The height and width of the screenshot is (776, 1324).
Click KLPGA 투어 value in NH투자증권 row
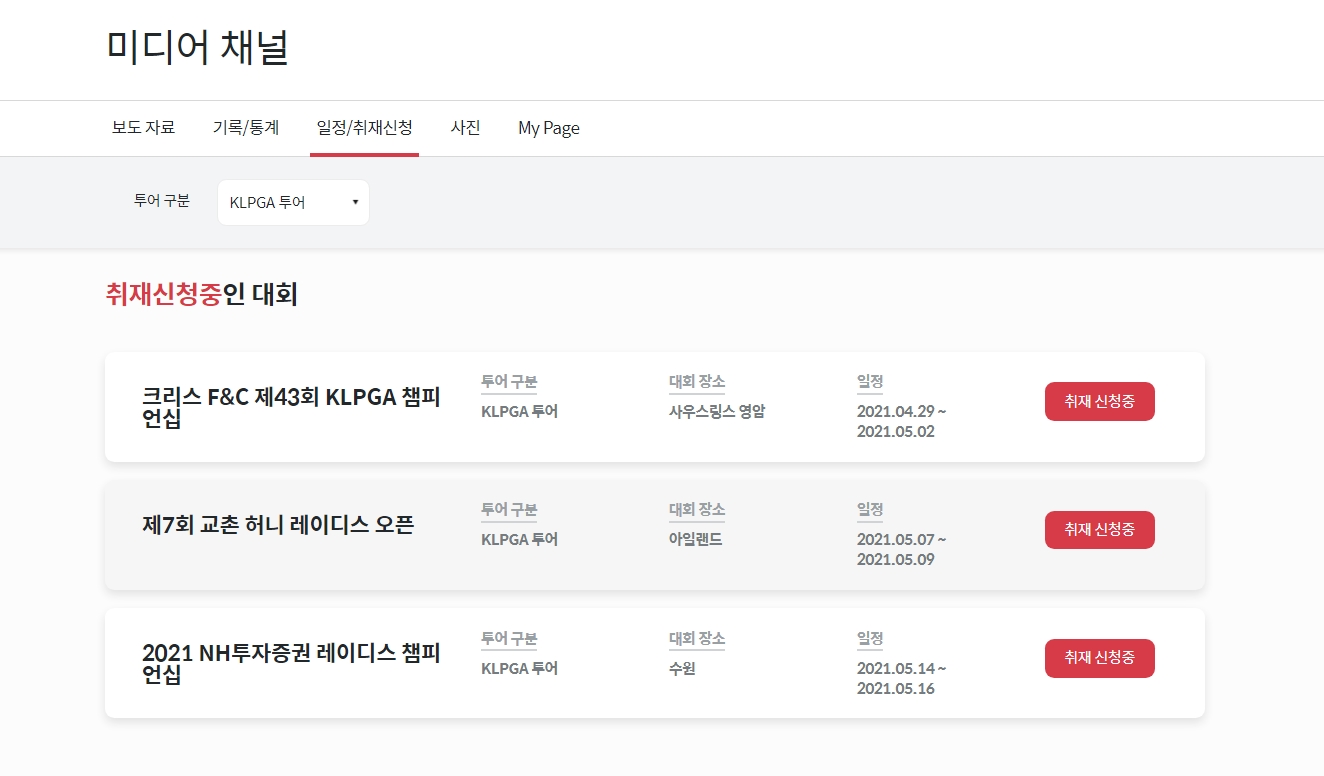pyautogui.click(x=519, y=668)
